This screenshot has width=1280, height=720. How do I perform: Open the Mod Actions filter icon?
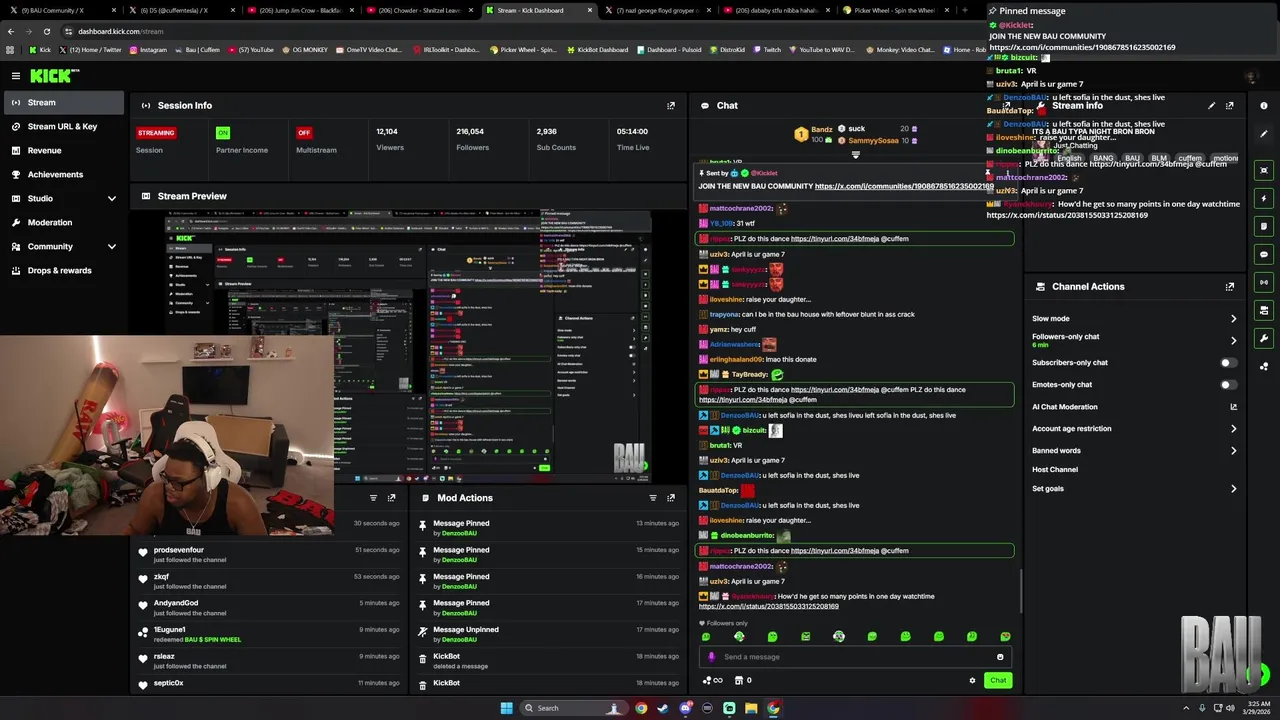point(653,497)
